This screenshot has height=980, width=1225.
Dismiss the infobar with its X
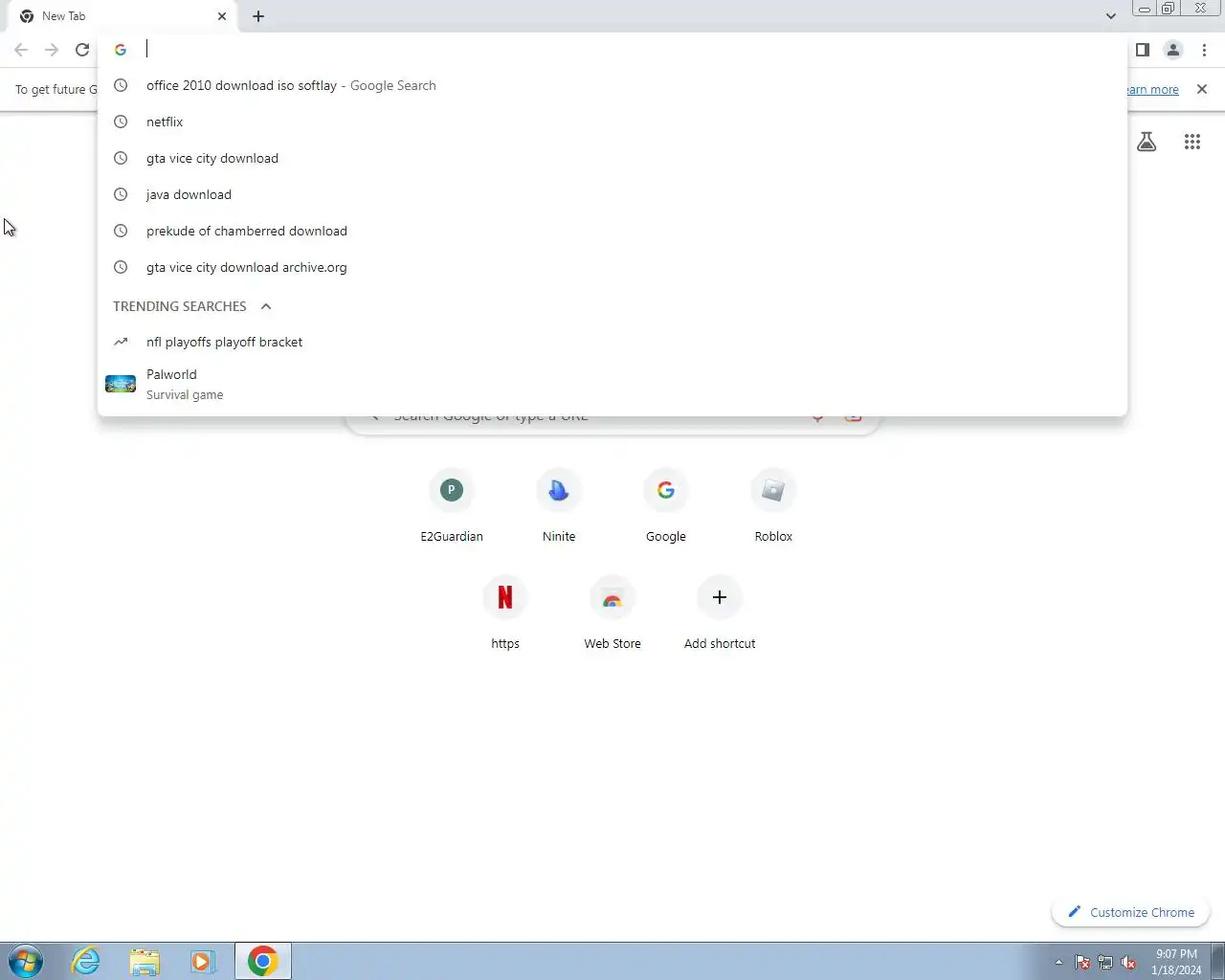click(x=1202, y=89)
